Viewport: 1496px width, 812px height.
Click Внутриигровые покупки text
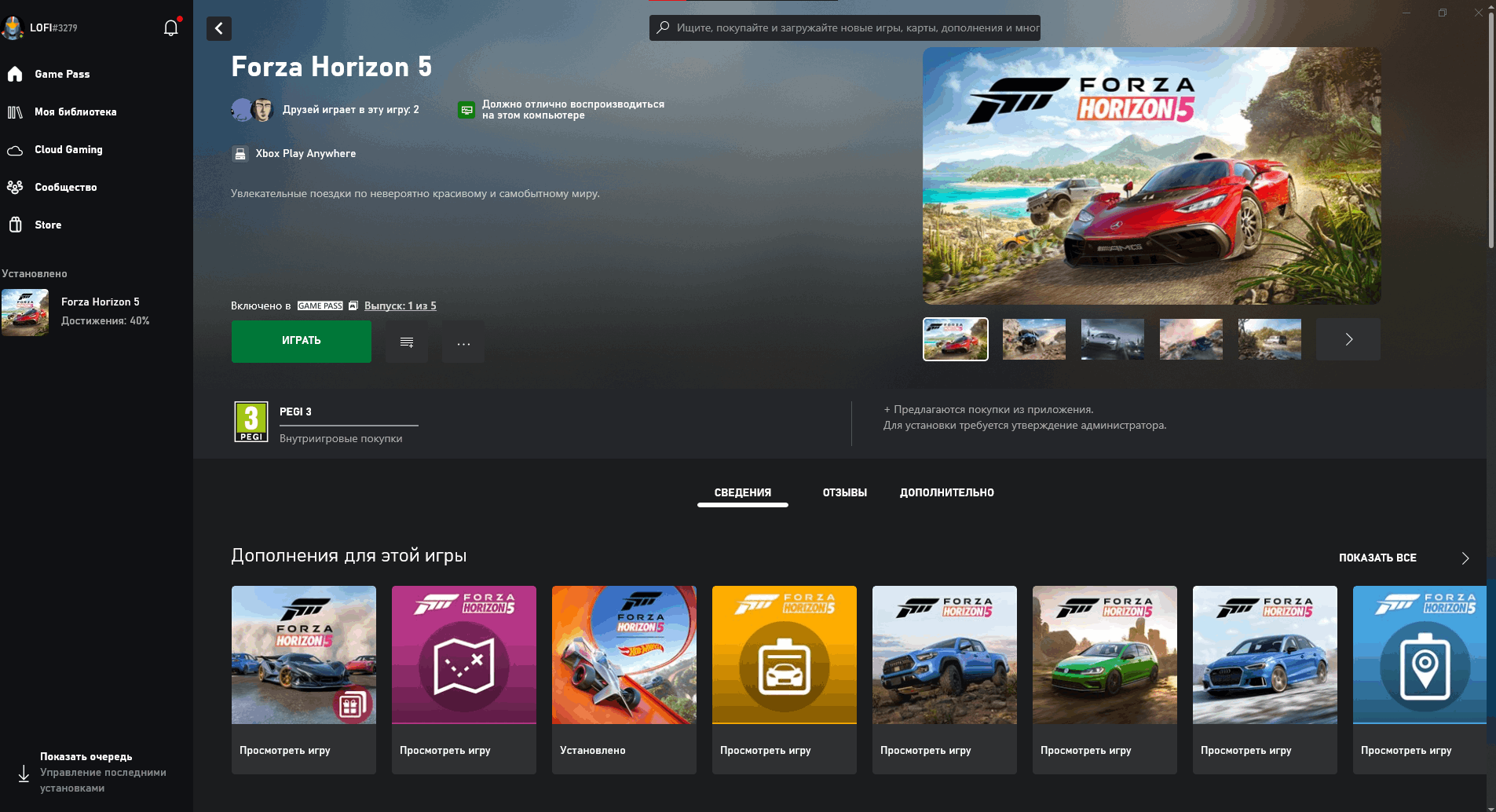[x=341, y=438]
